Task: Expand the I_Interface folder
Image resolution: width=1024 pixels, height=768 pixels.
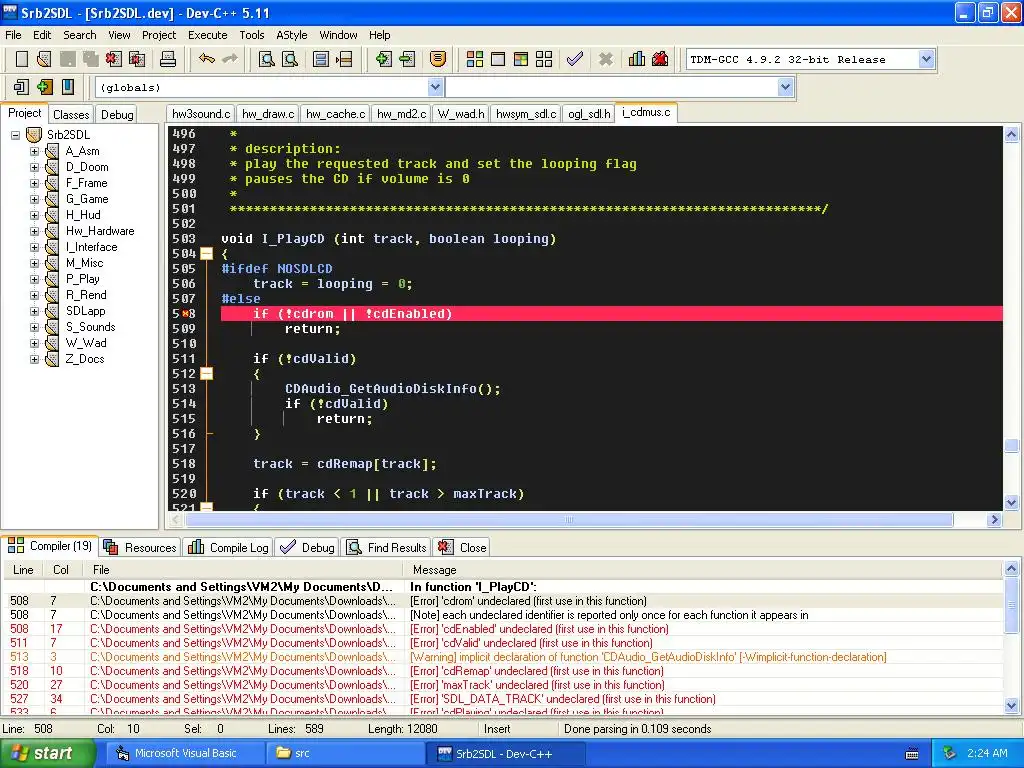Action: [x=35, y=247]
